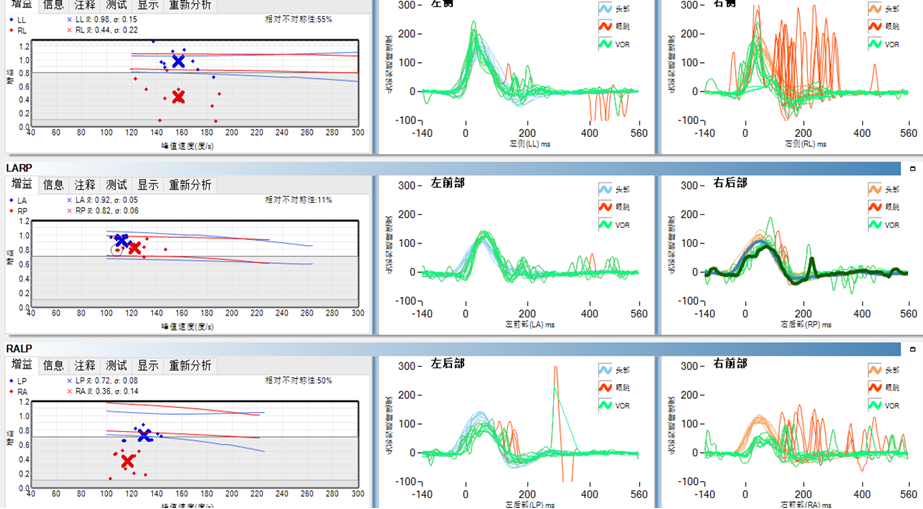Click the circled red data point in LARP gain plot
Image resolution: width=923 pixels, height=509 pixels.
[x=117, y=251]
